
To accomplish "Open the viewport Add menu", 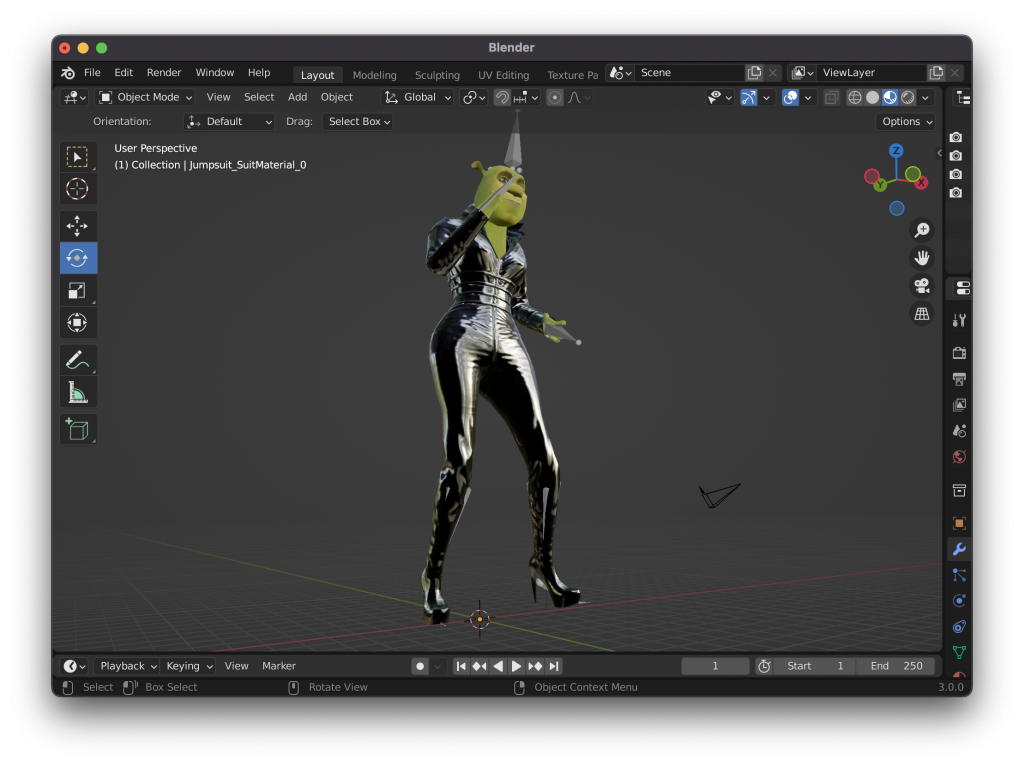I will (x=297, y=97).
